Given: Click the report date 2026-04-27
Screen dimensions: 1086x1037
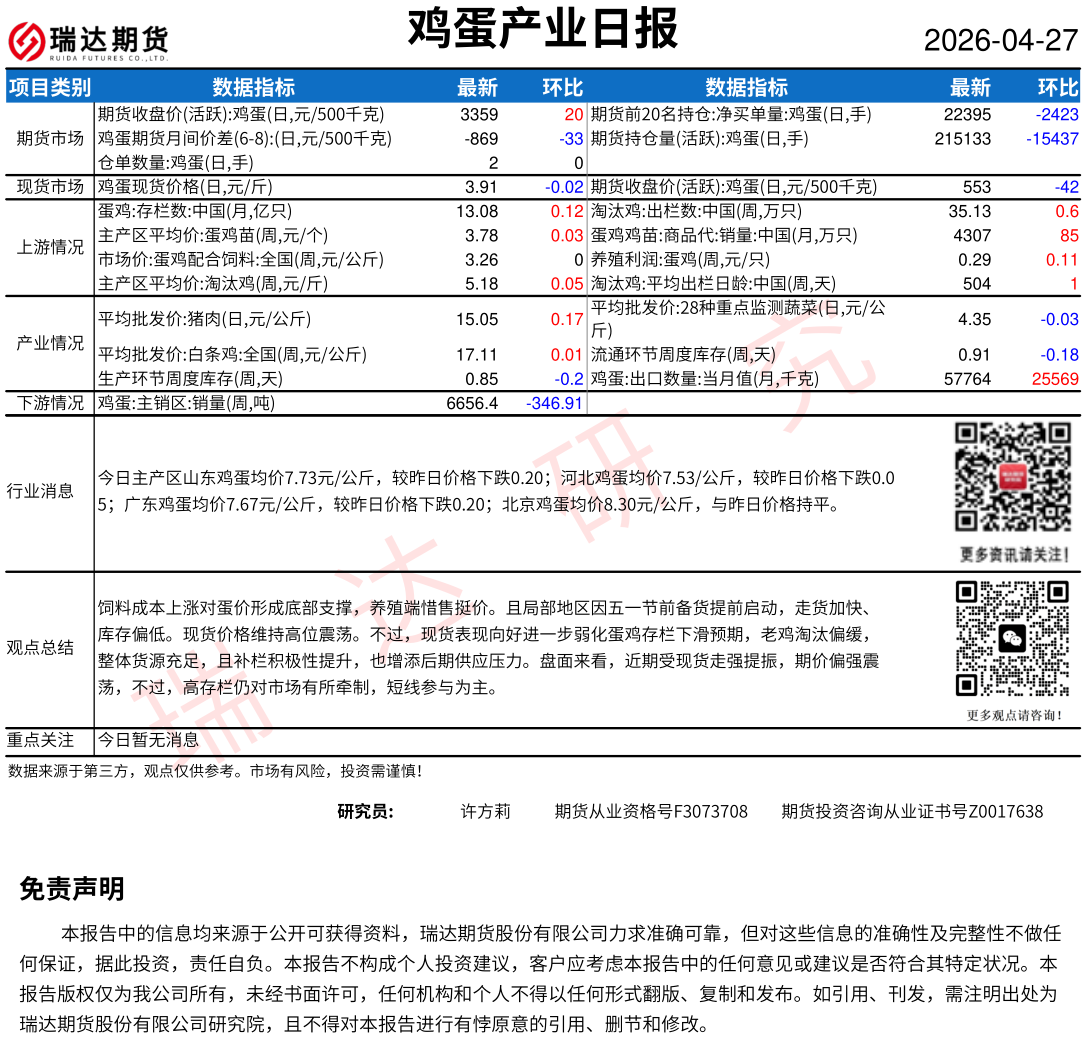Looking at the screenshot, I should 1001,41.
